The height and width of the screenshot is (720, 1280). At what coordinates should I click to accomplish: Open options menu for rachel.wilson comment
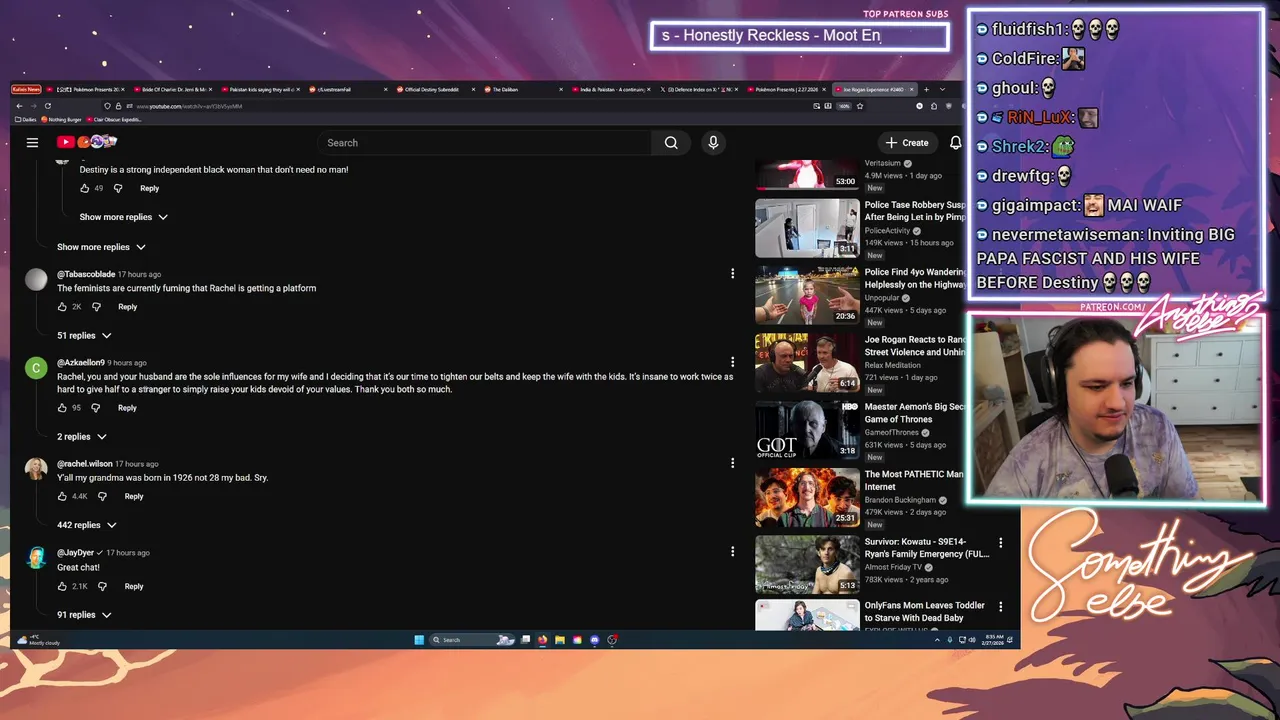pos(732,463)
